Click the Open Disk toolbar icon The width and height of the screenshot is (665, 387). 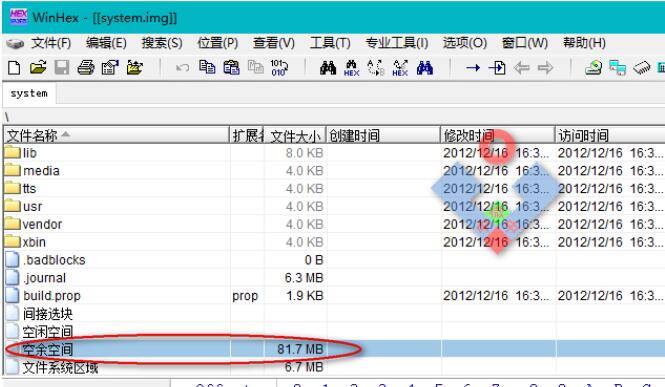coord(594,67)
